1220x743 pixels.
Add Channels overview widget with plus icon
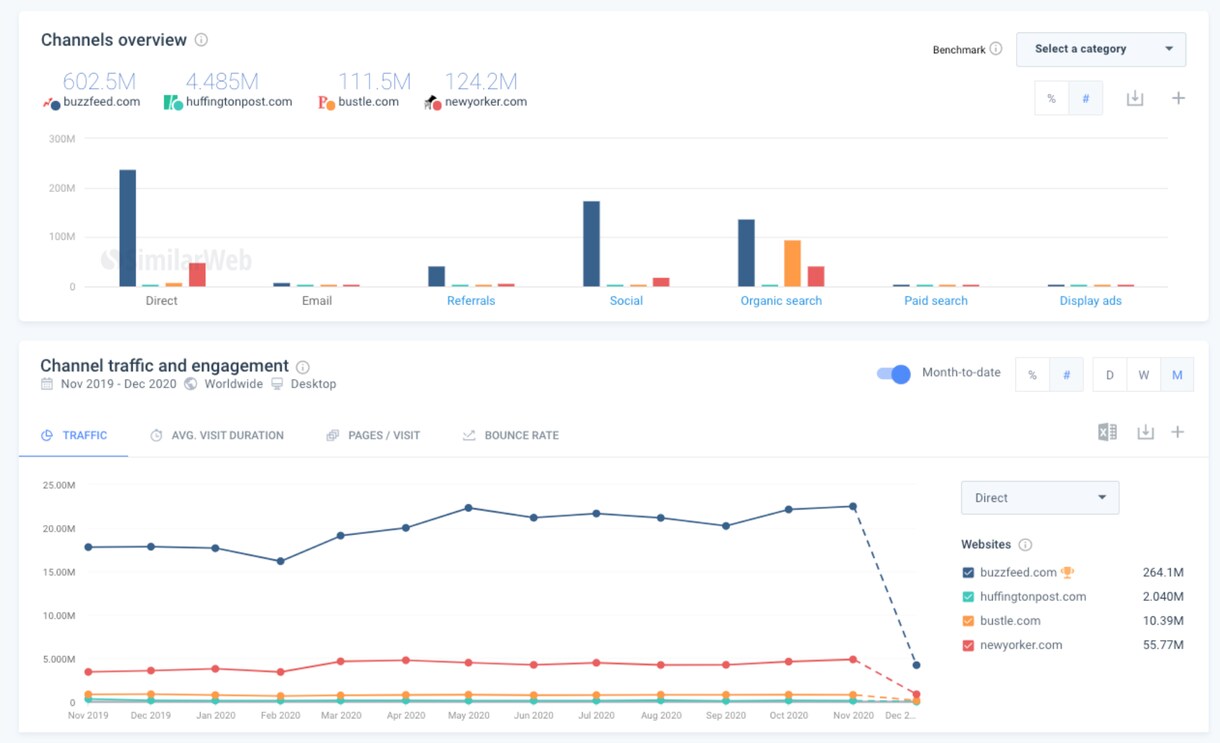coord(1178,98)
